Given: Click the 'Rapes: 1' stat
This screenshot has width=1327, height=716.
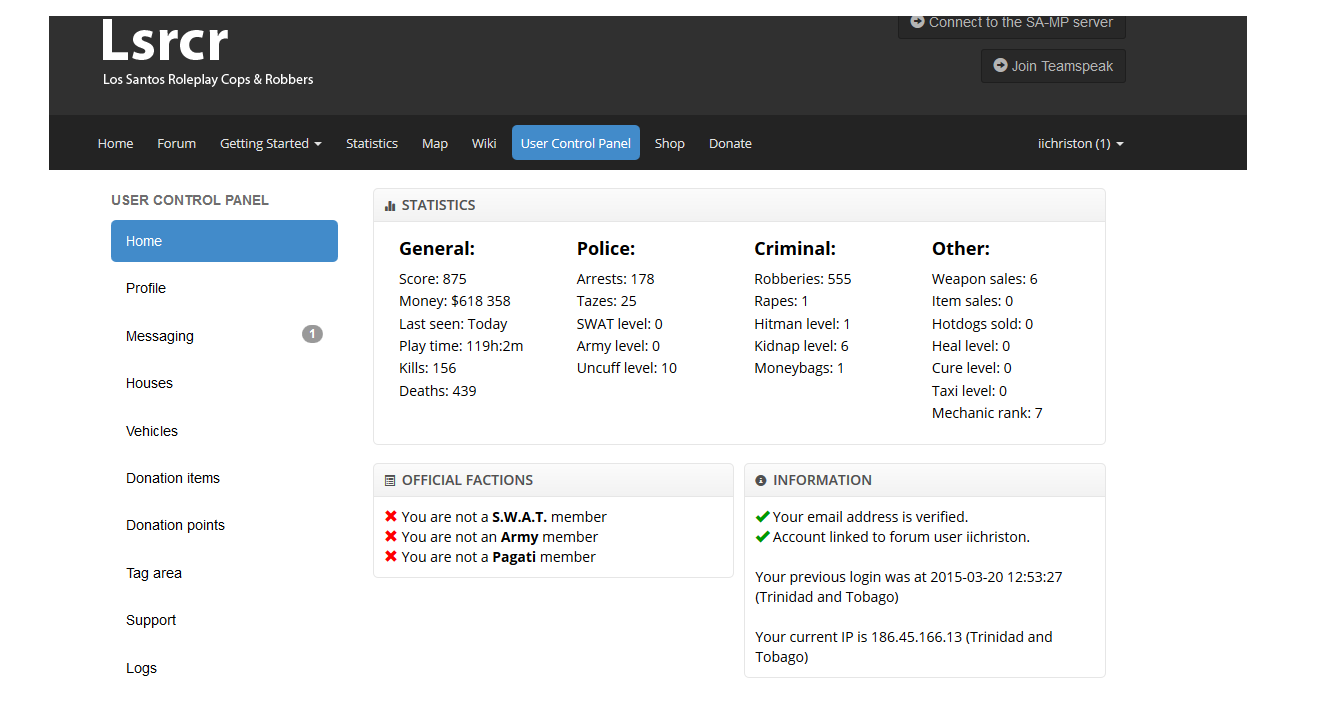Looking at the screenshot, I should [x=782, y=301].
